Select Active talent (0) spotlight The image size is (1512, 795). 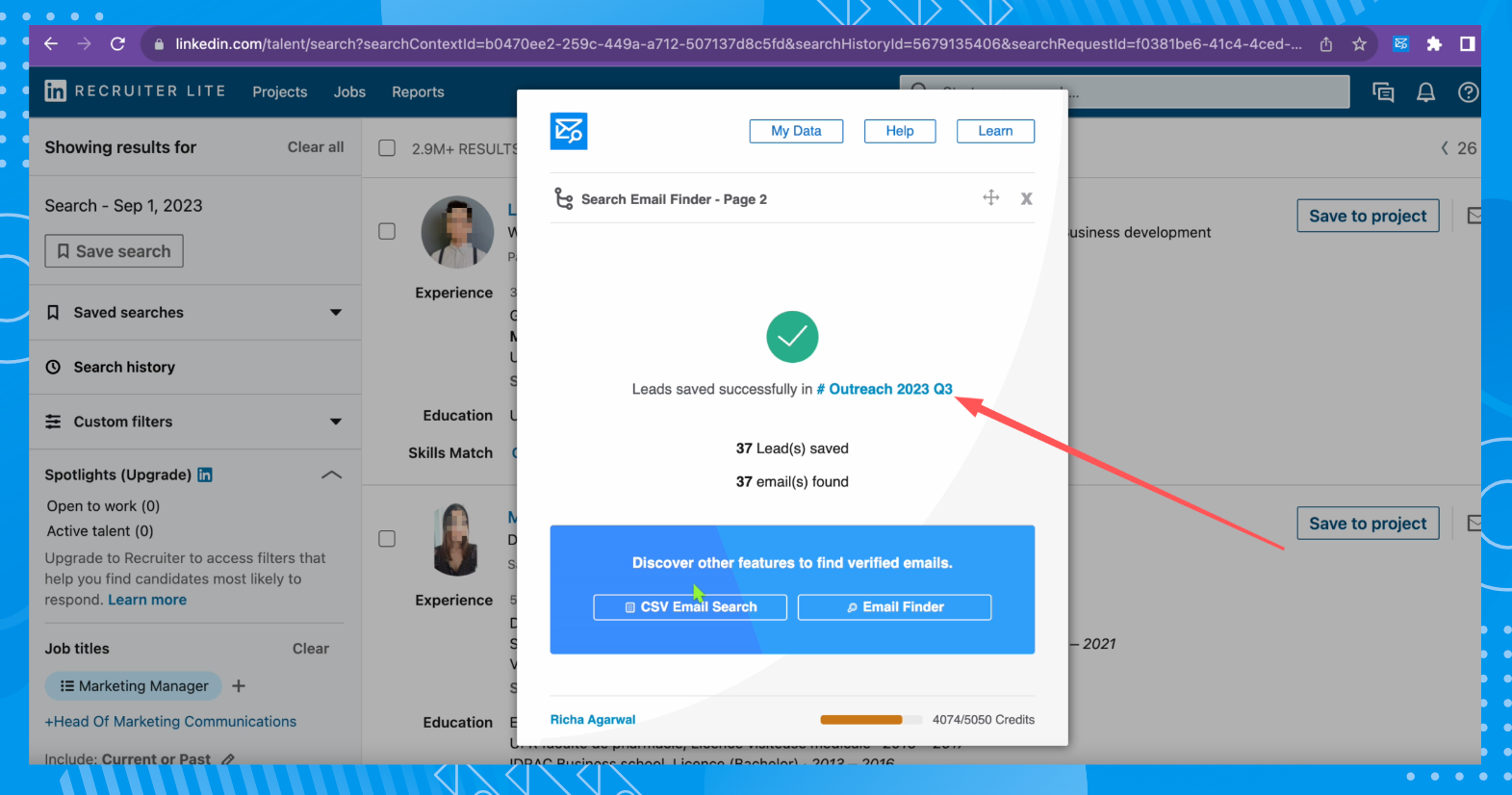click(100, 531)
